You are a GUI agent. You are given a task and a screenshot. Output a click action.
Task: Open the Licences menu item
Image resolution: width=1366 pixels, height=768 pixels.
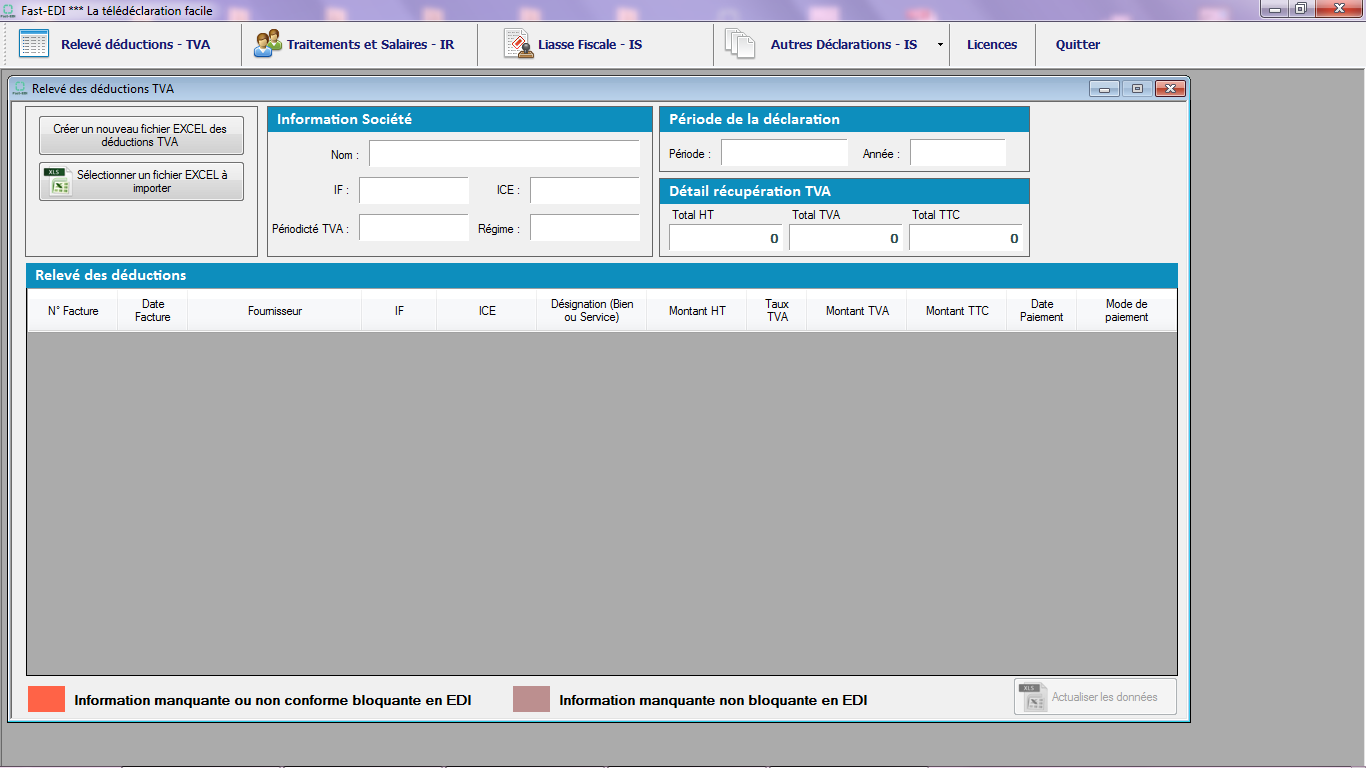tap(992, 45)
